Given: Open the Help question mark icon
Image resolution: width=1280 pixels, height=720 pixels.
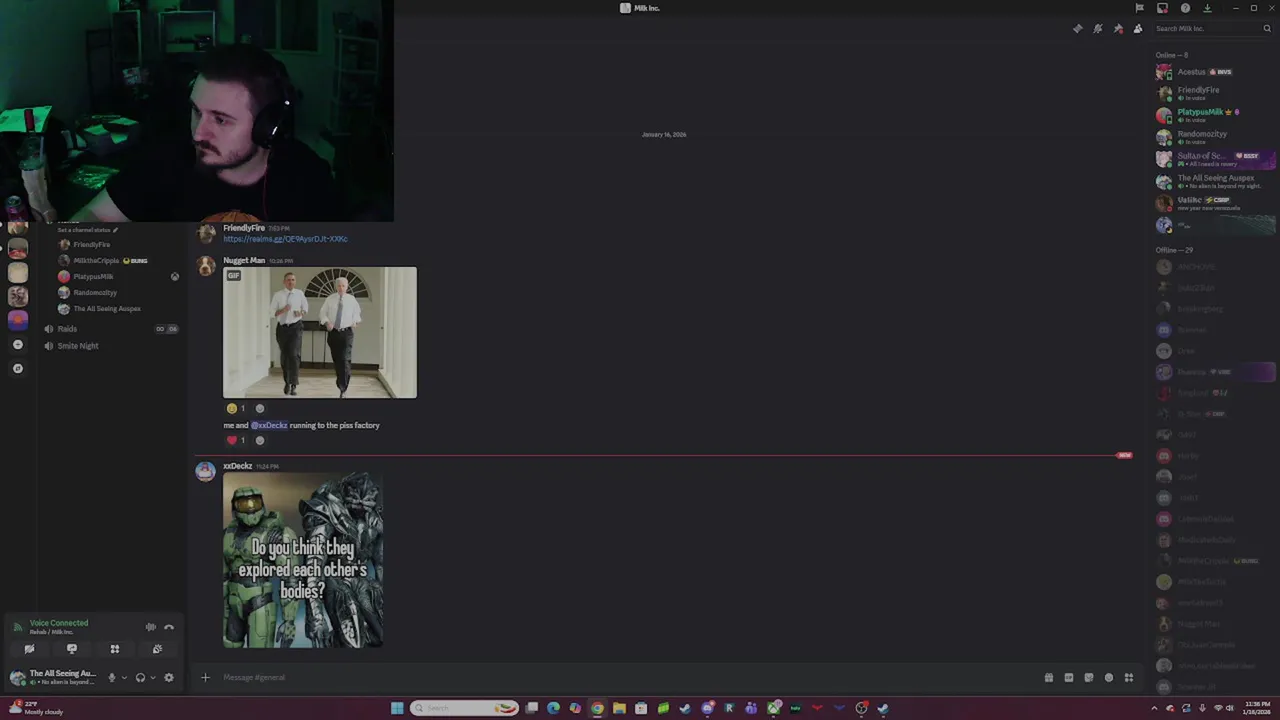Looking at the screenshot, I should 1185,8.
